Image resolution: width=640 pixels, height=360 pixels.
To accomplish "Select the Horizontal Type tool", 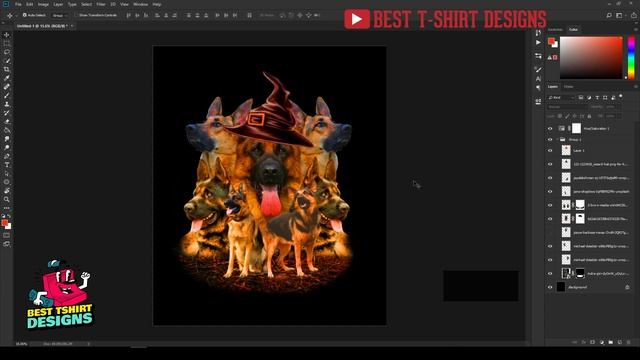I will tap(7, 165).
